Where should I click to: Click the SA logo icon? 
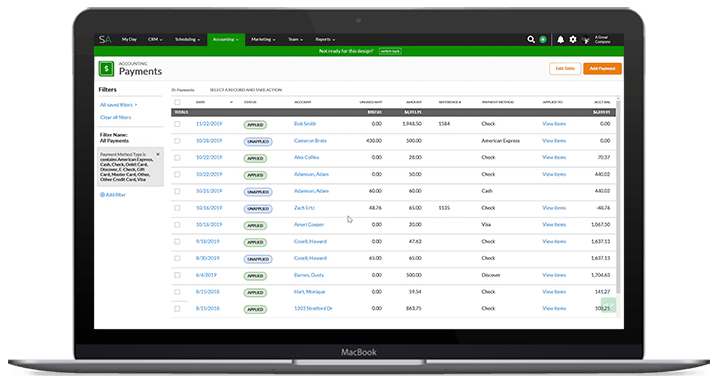click(105, 39)
